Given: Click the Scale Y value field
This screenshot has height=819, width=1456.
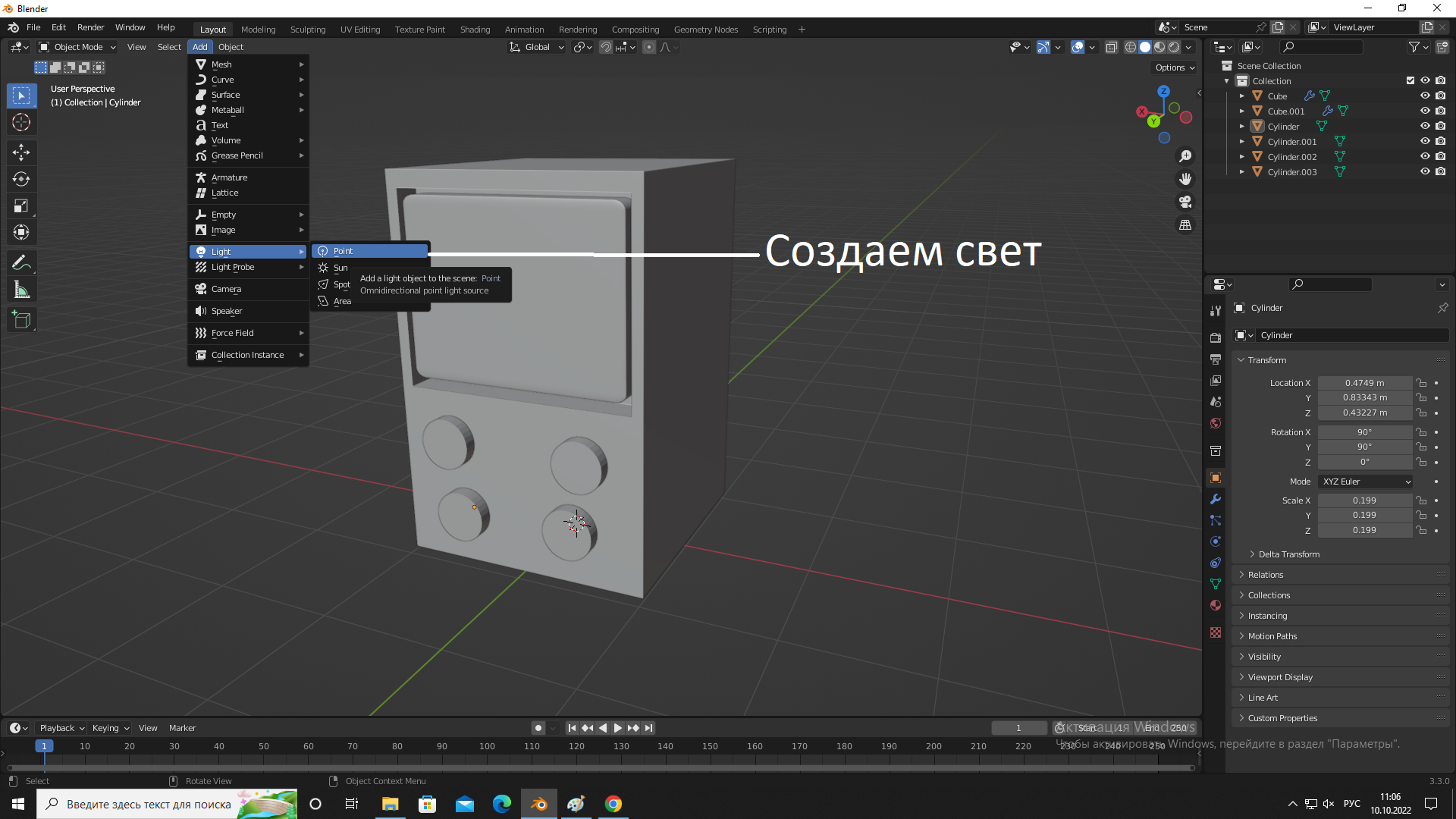Looking at the screenshot, I should (x=1364, y=515).
